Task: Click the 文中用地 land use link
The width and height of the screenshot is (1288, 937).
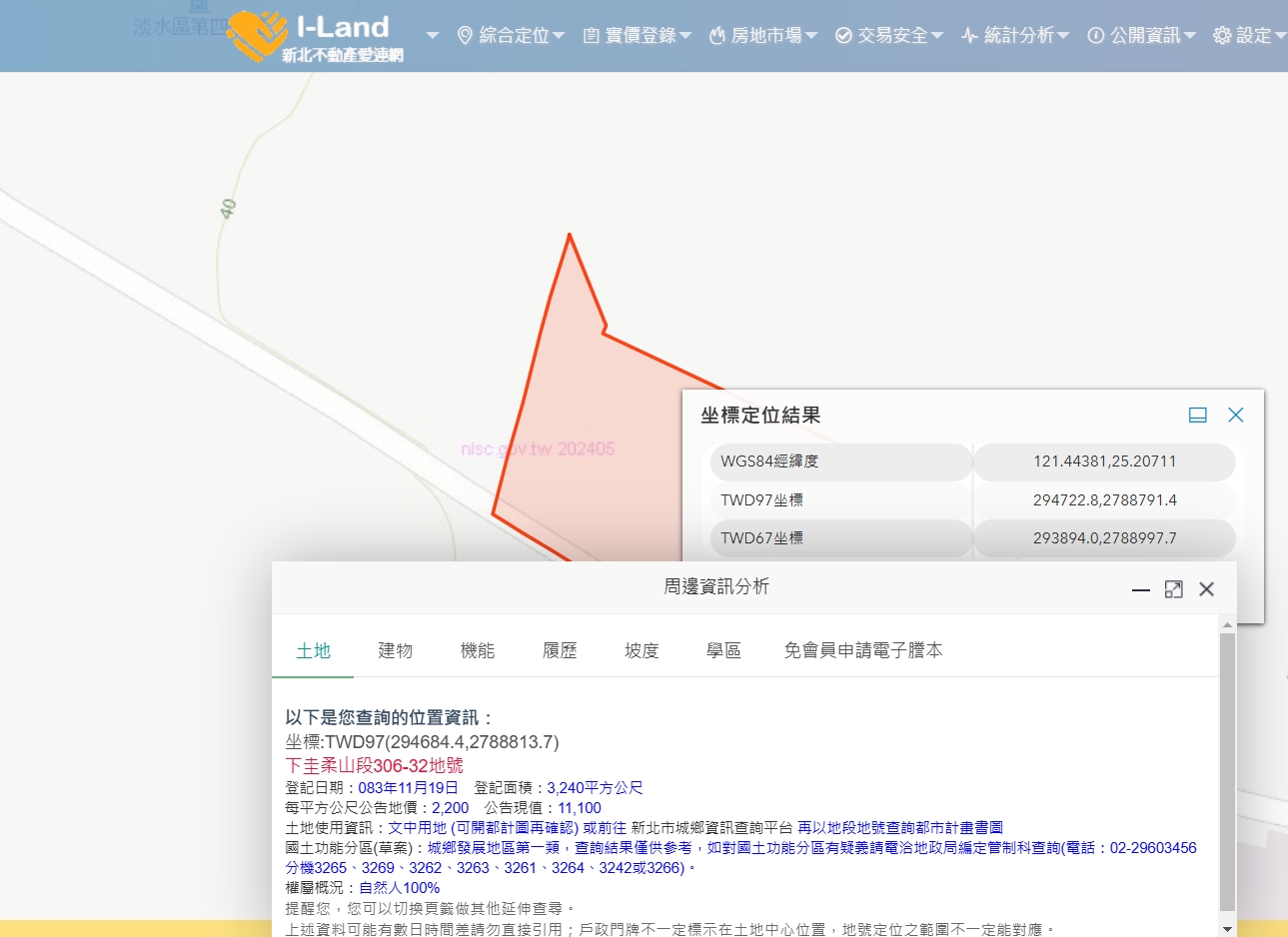Action: pyautogui.click(x=417, y=828)
